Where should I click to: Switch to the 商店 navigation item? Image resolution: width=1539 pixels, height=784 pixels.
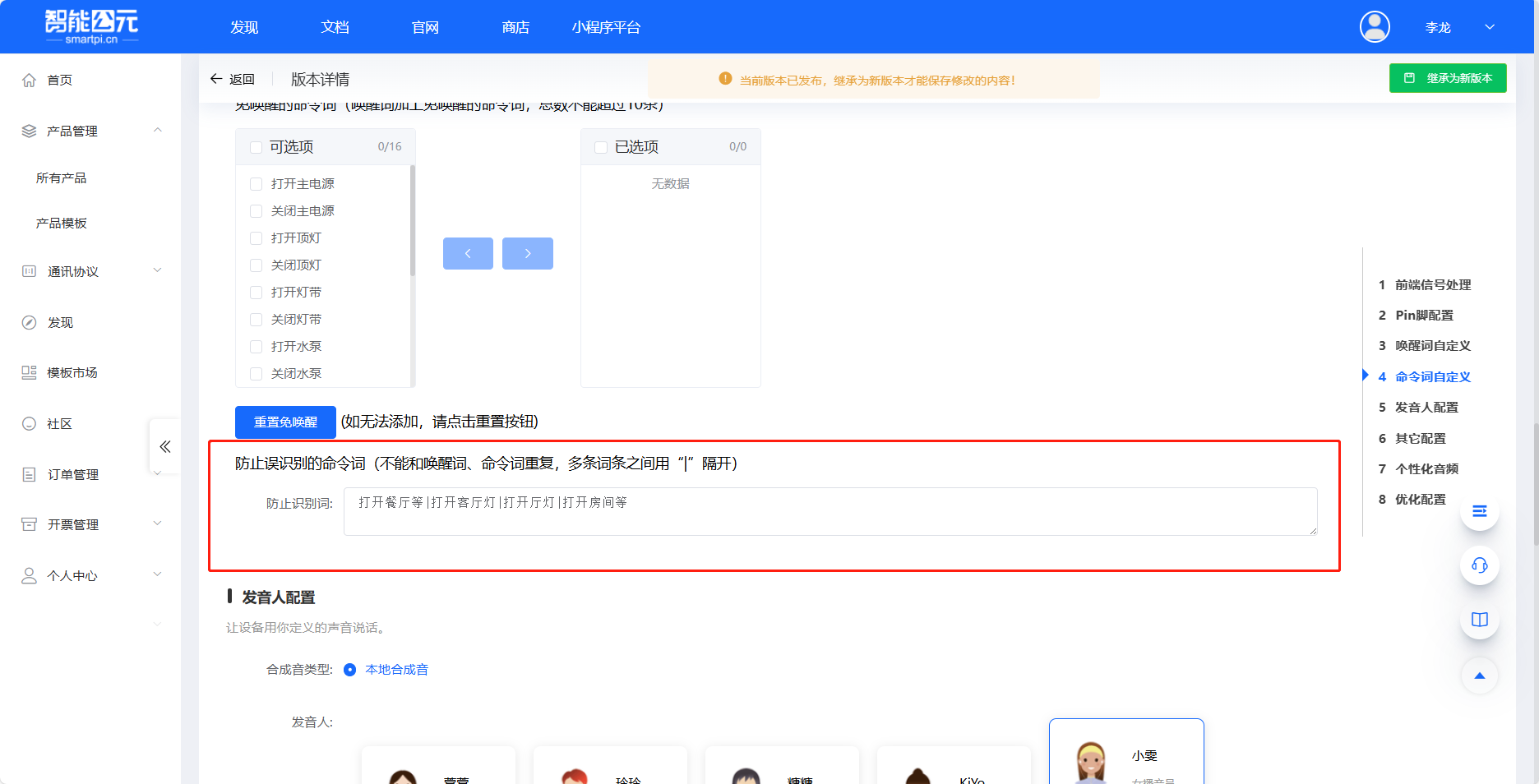coord(515,26)
